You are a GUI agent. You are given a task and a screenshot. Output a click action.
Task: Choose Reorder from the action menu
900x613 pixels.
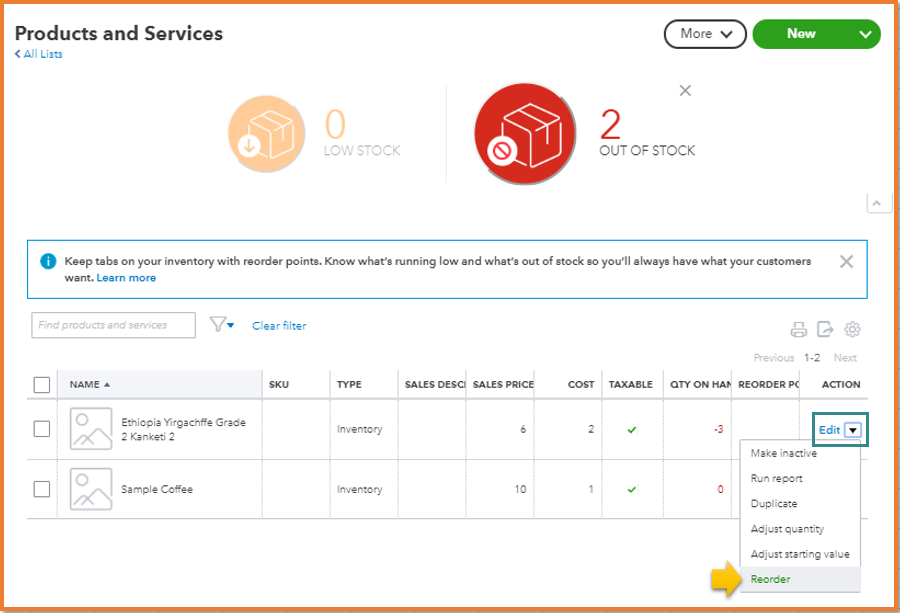[x=770, y=579]
